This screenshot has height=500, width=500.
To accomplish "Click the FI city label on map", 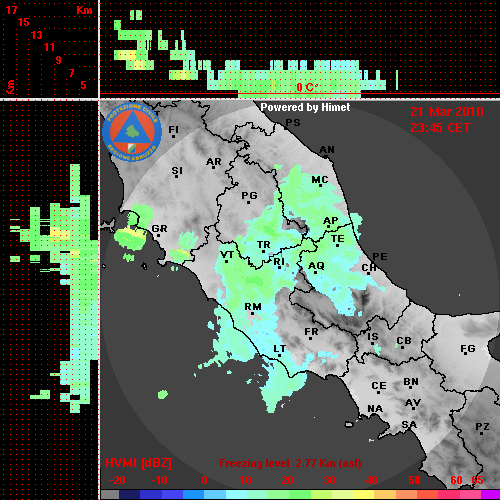I will (173, 130).
